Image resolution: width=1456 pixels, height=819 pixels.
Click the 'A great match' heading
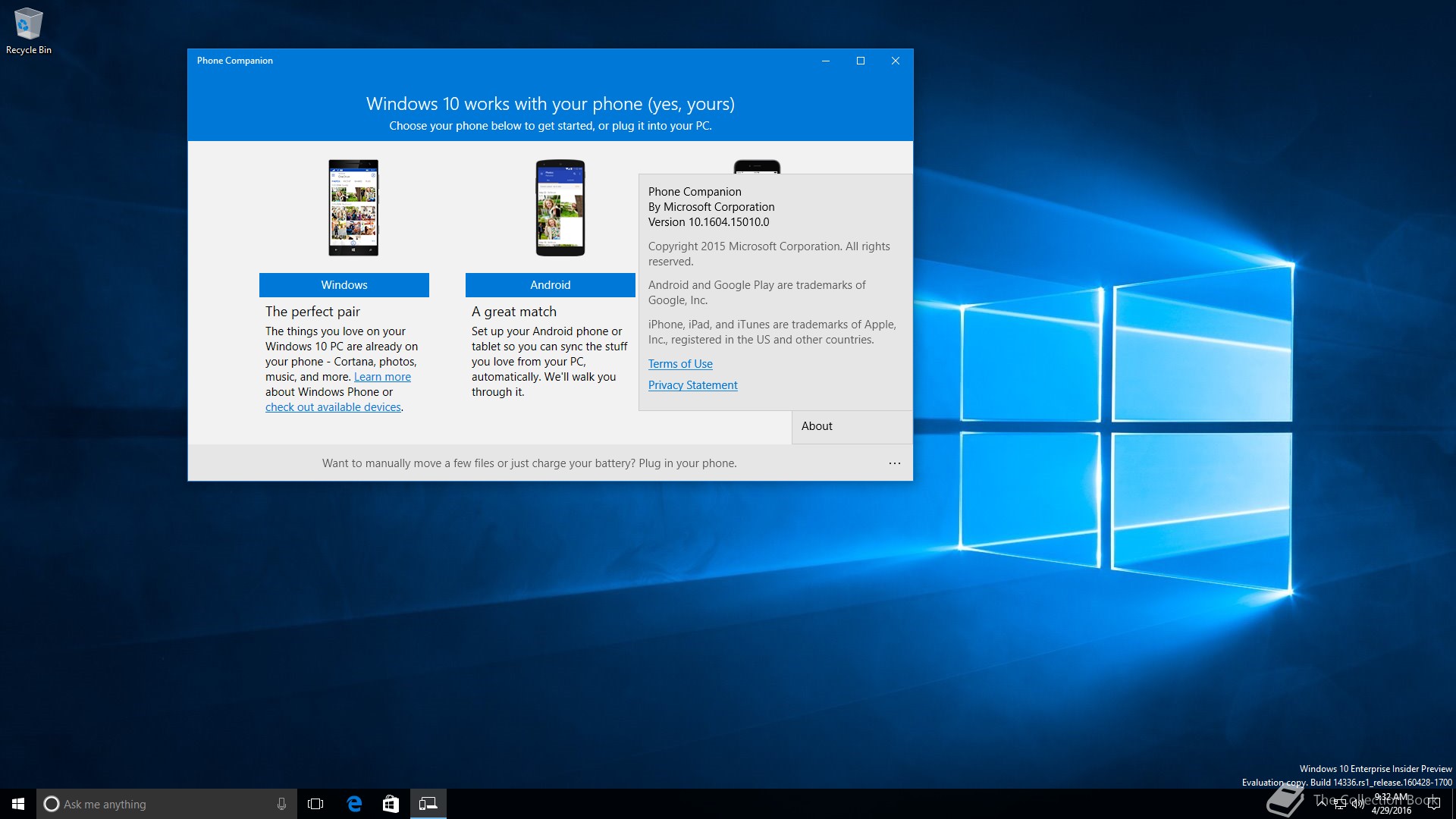point(514,312)
